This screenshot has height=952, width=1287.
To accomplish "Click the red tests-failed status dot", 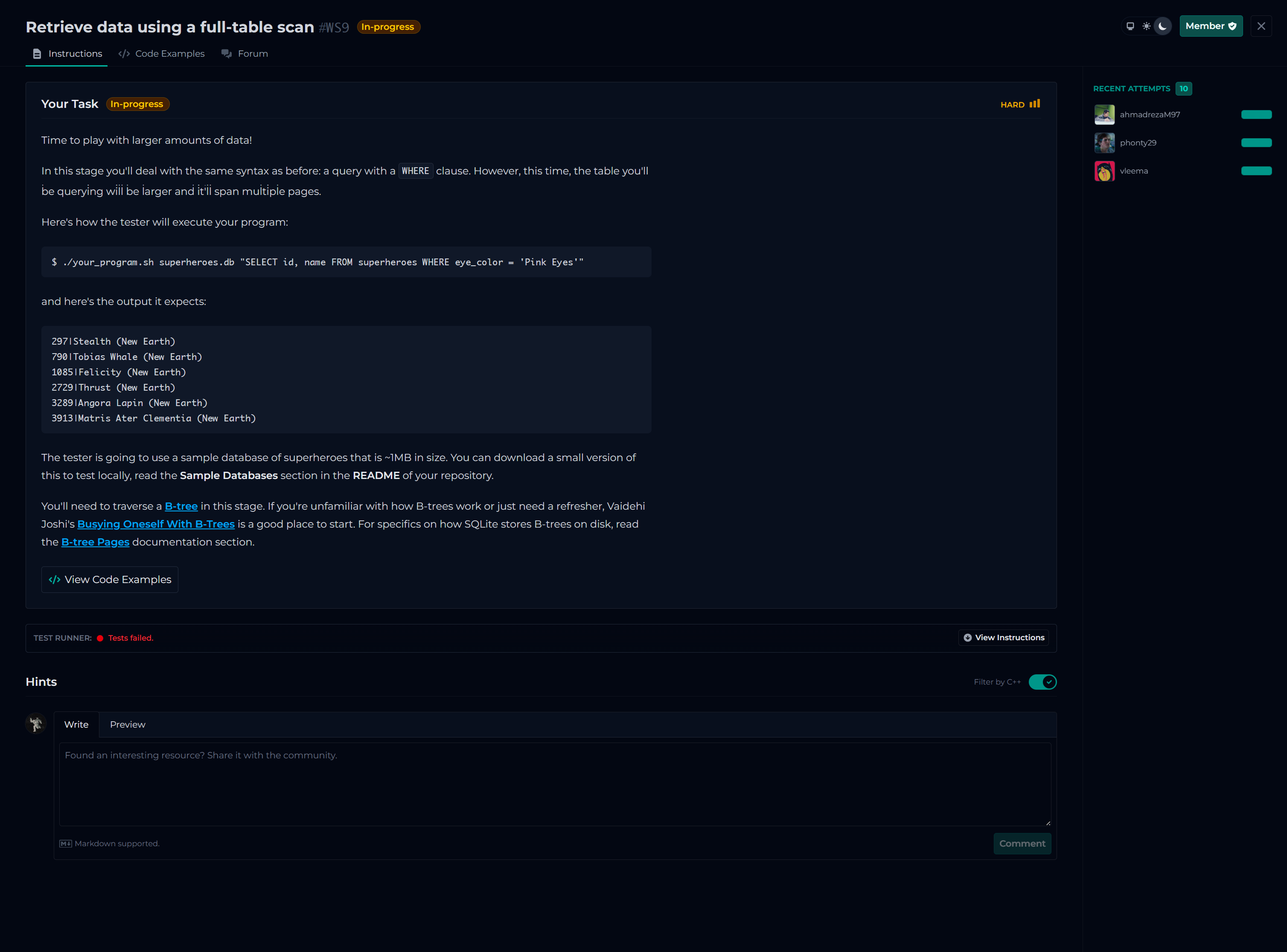I will (x=100, y=638).
